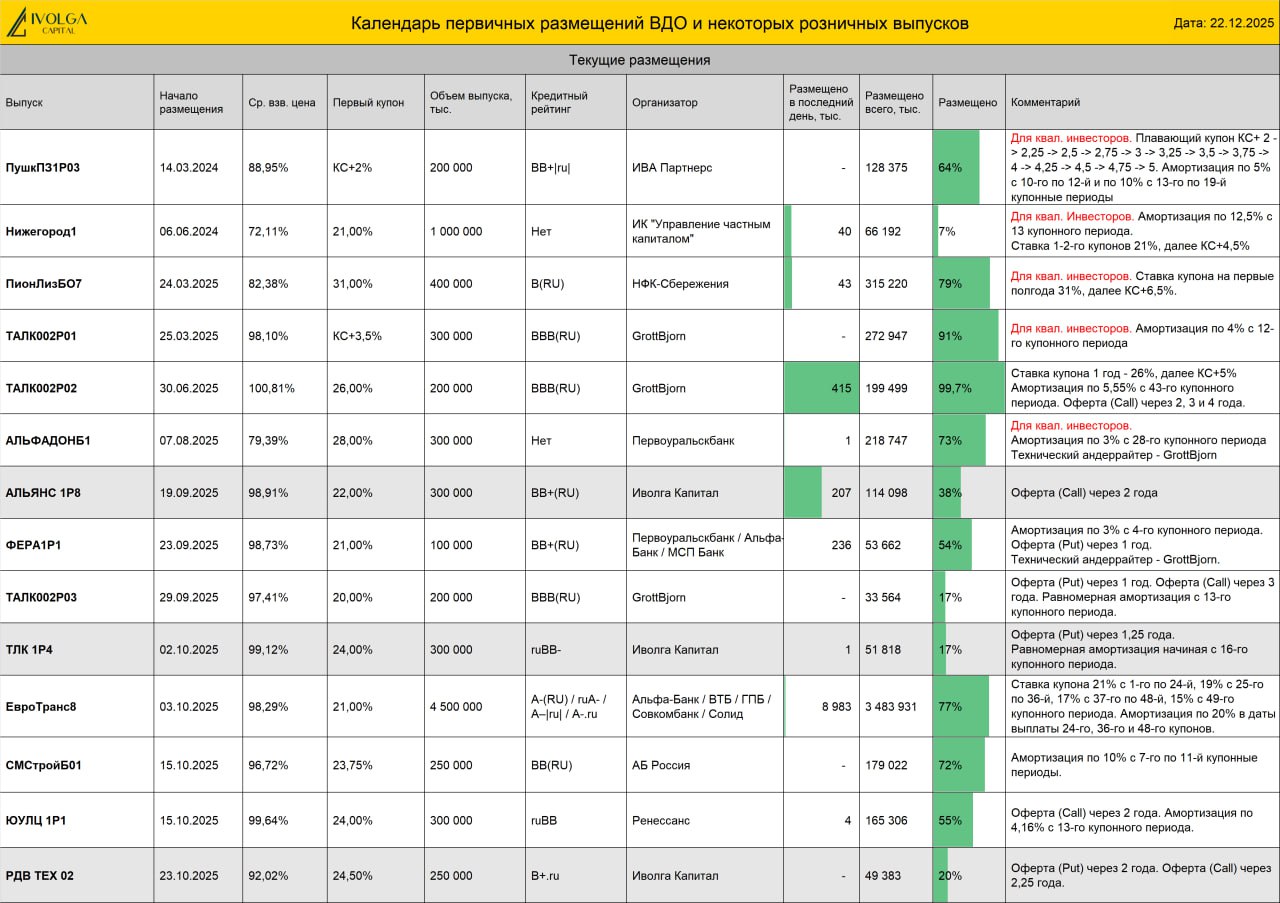Click the red 'Для квал. инвесторов' text for ПионЛизБО7

click(1071, 276)
